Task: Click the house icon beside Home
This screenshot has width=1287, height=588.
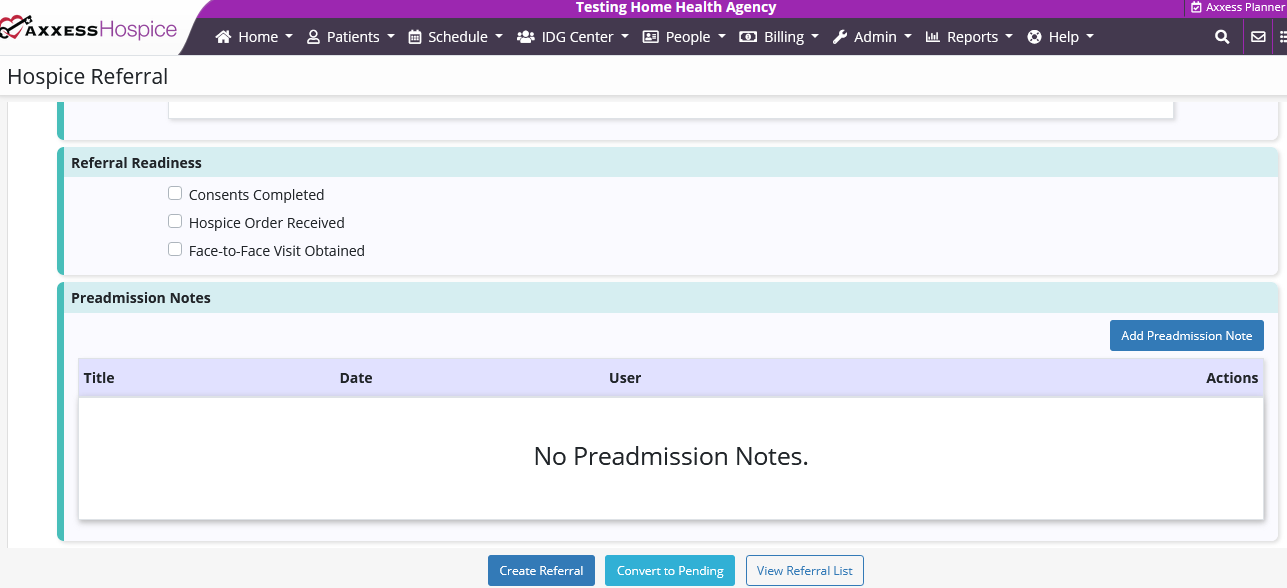Action: [223, 37]
